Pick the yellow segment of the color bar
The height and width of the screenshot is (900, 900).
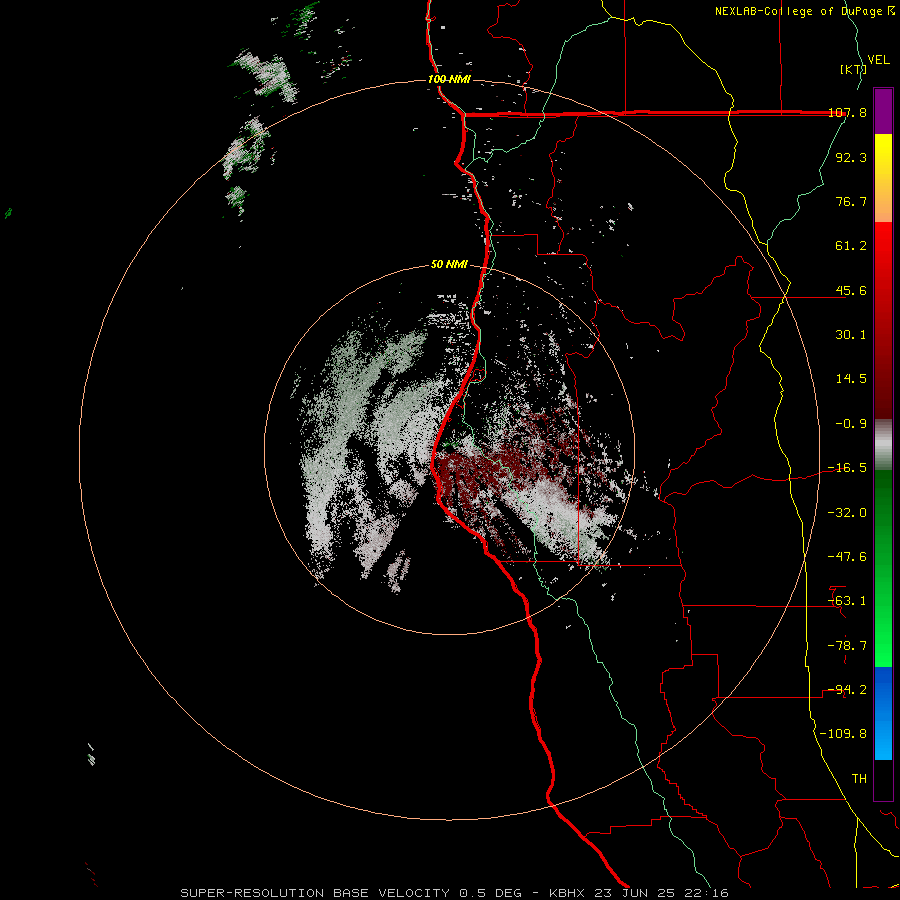point(883,156)
